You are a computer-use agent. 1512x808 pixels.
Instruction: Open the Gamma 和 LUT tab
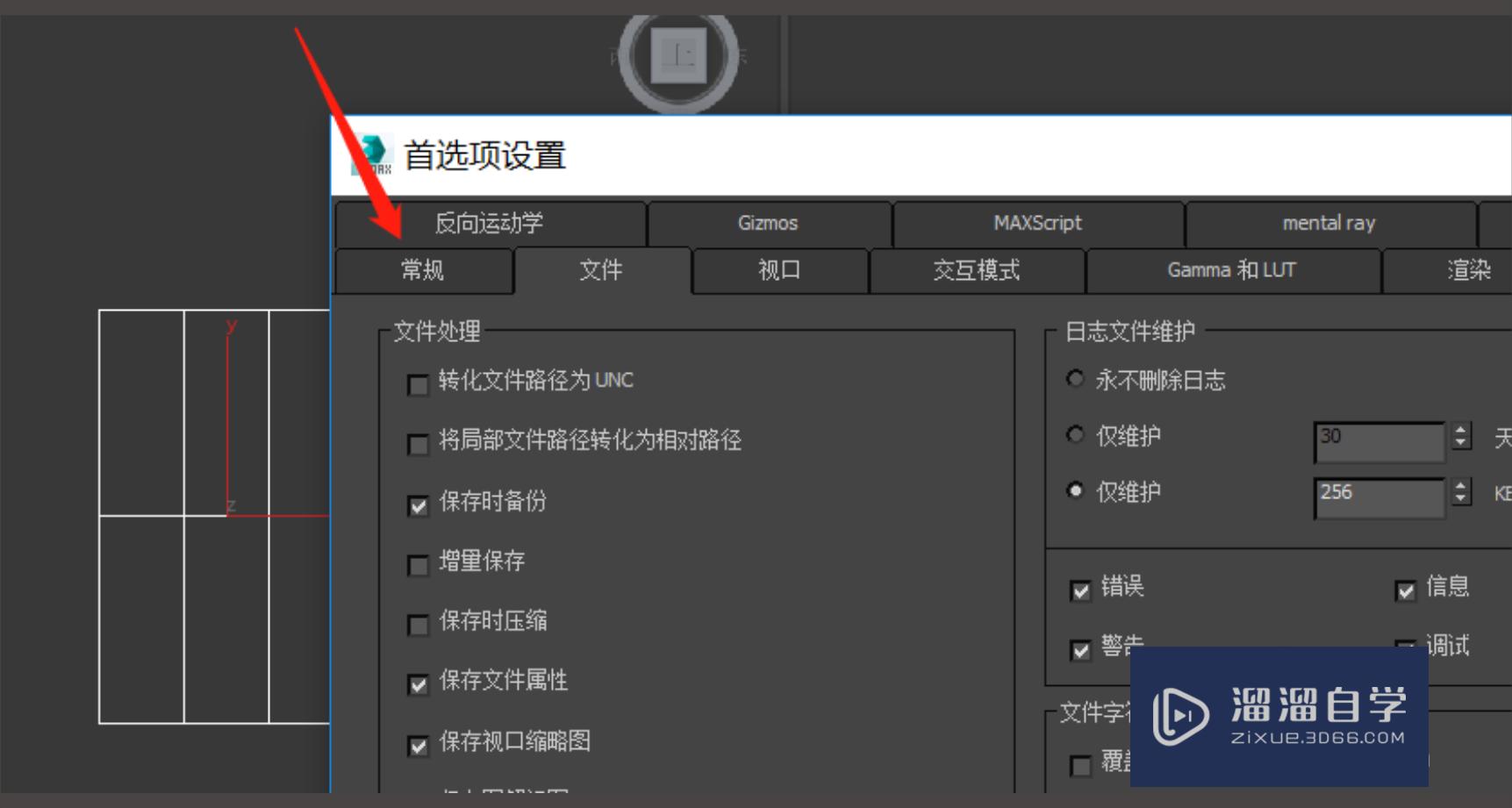click(1232, 270)
